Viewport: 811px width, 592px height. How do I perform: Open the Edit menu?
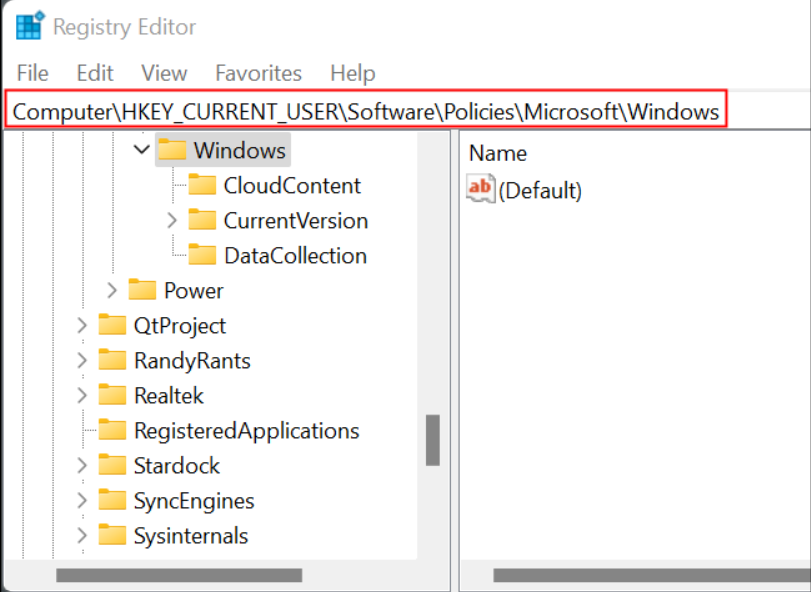[x=95, y=73]
